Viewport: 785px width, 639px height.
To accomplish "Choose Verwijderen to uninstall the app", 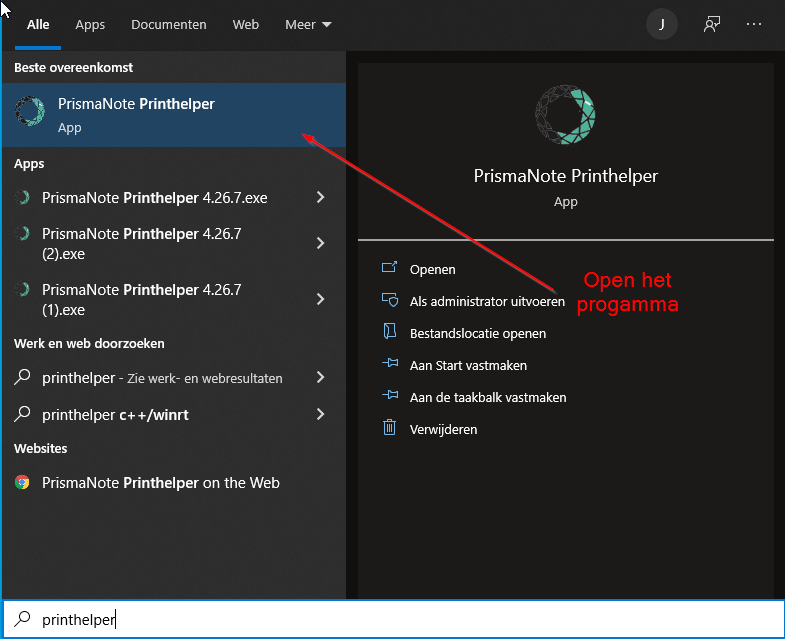I will point(444,430).
